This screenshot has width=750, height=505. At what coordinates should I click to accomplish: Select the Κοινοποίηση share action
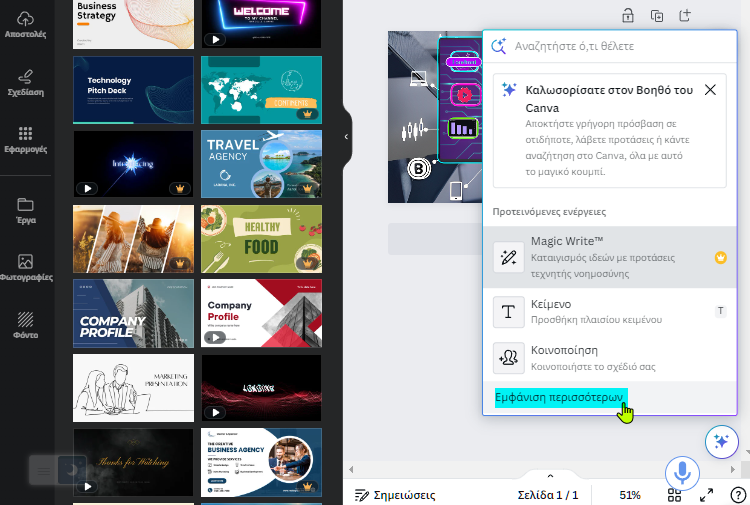pos(609,358)
